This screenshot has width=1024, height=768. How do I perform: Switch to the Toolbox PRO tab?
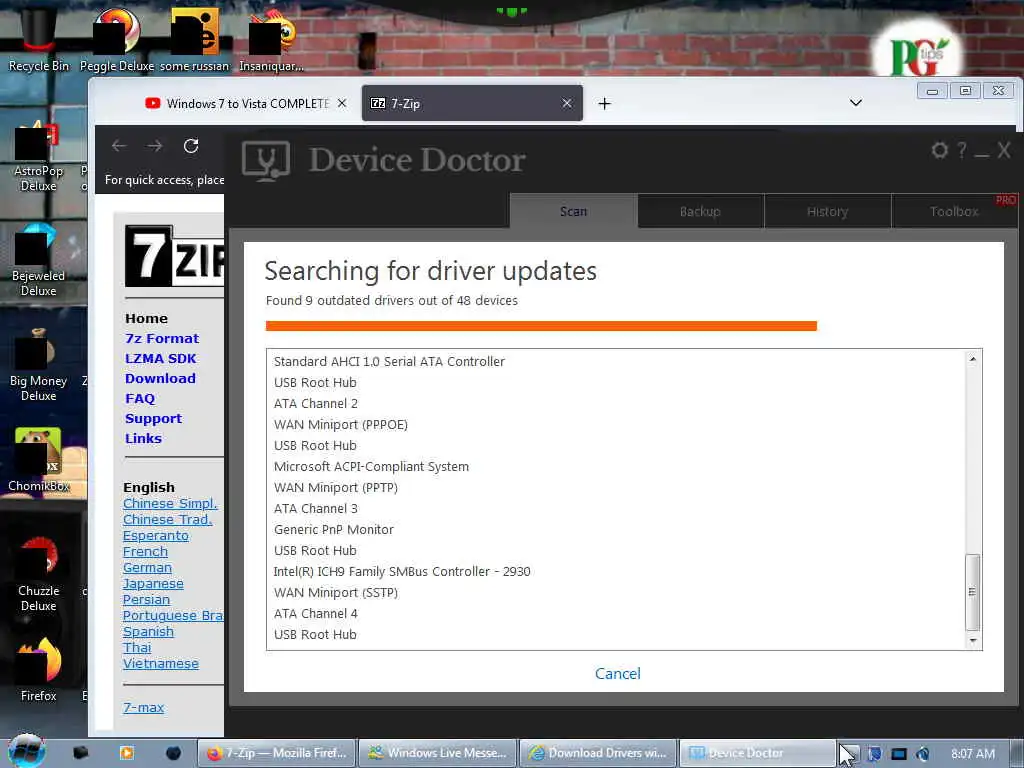click(x=954, y=211)
